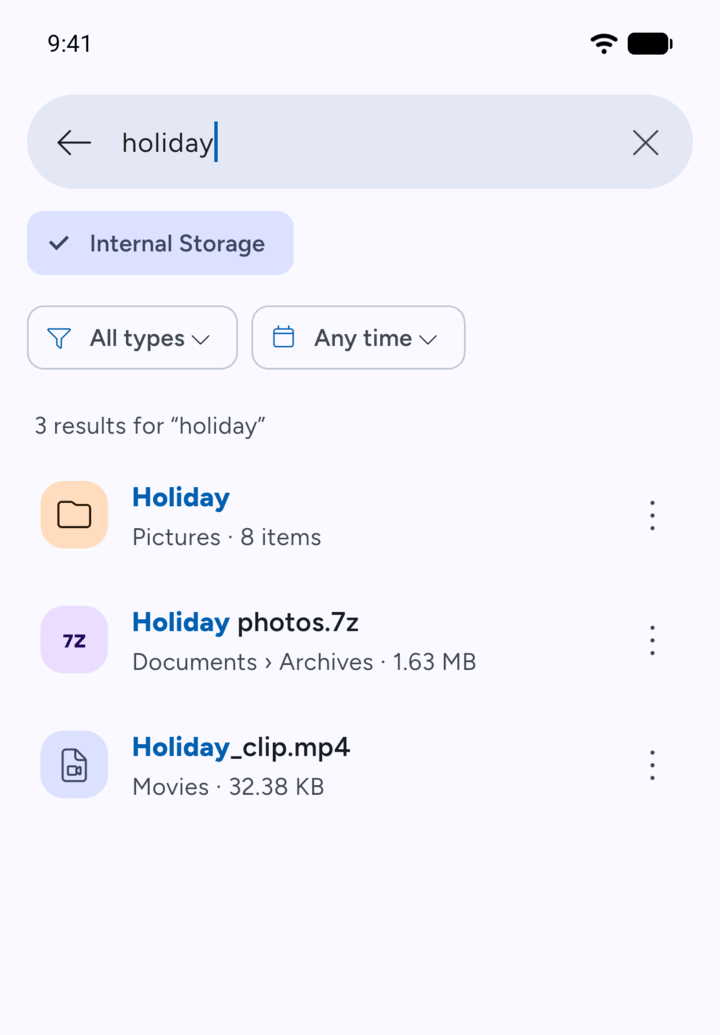Tap the back arrow in search bar
This screenshot has height=1035, width=720.
[x=74, y=143]
